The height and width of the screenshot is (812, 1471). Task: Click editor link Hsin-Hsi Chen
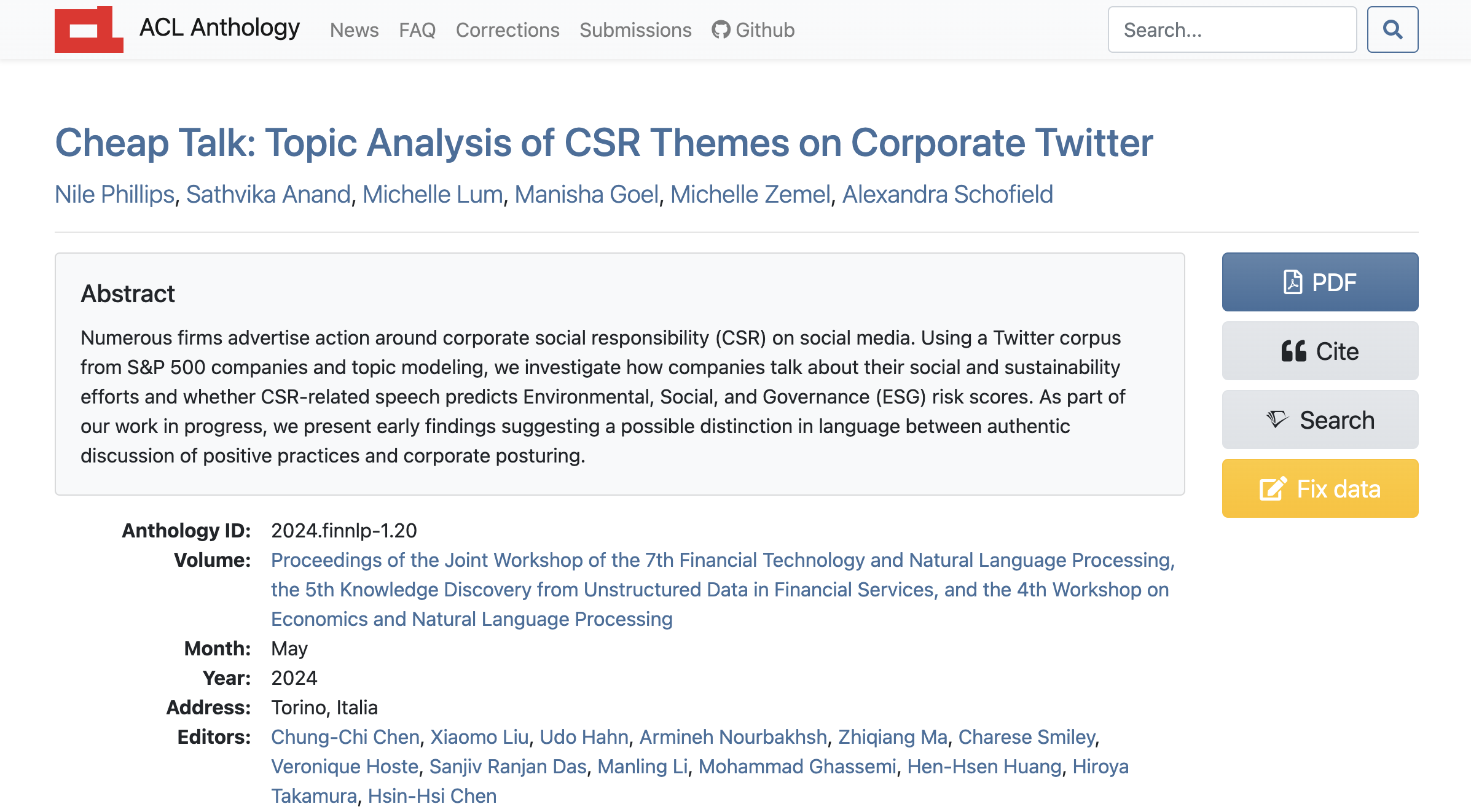pyautogui.click(x=431, y=795)
